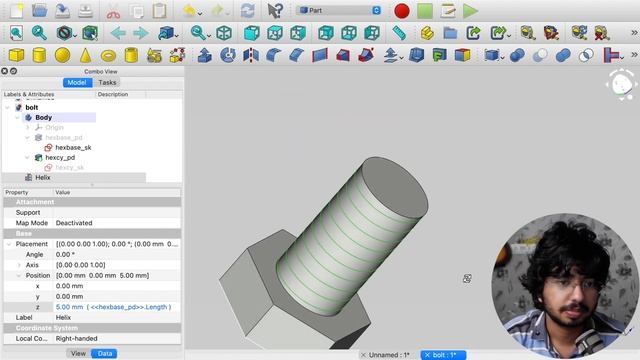Fit all content in view
Image resolution: width=640 pixels, height=360 pixels.
click(x=16, y=33)
